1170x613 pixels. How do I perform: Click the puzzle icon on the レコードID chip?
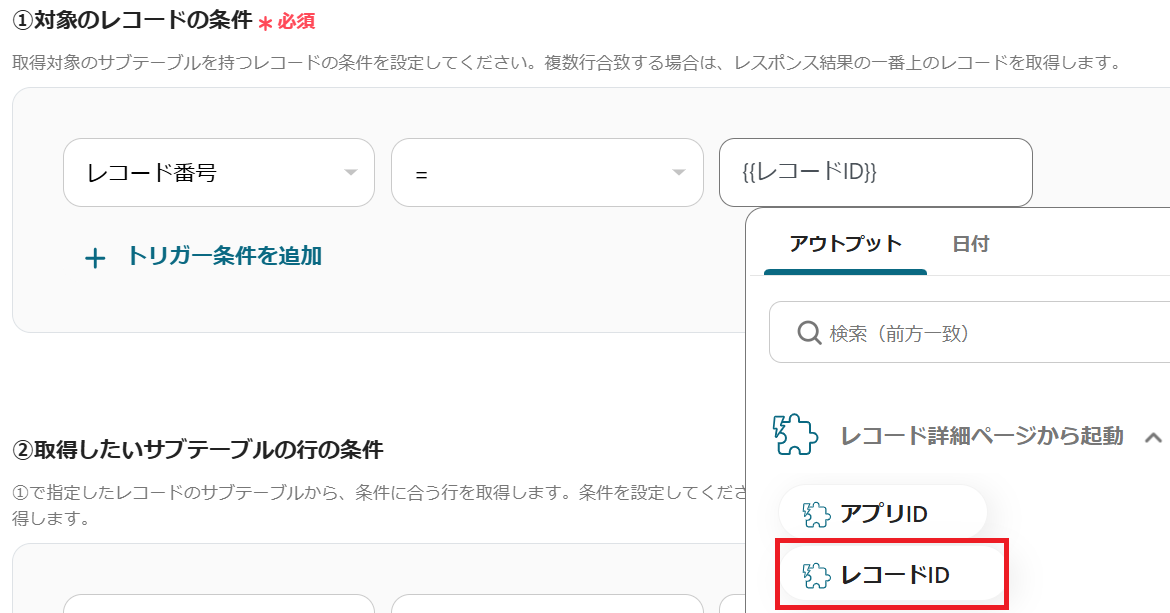pyautogui.click(x=816, y=576)
